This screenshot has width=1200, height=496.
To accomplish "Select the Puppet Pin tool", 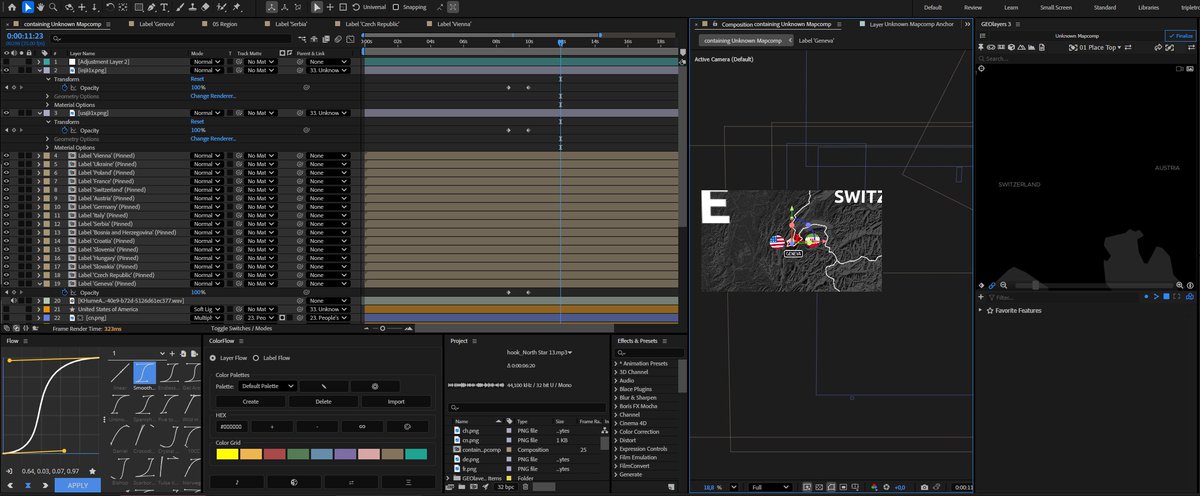I will [x=236, y=7].
